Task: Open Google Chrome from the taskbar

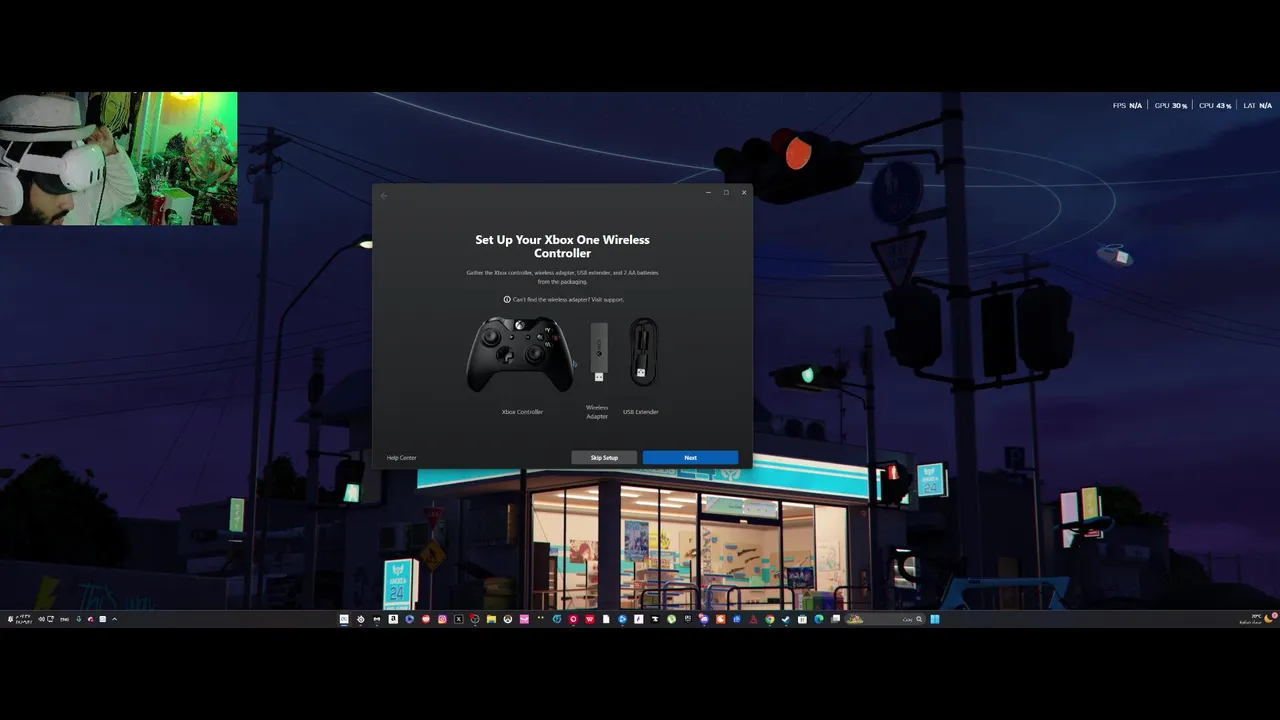Action: click(770, 619)
